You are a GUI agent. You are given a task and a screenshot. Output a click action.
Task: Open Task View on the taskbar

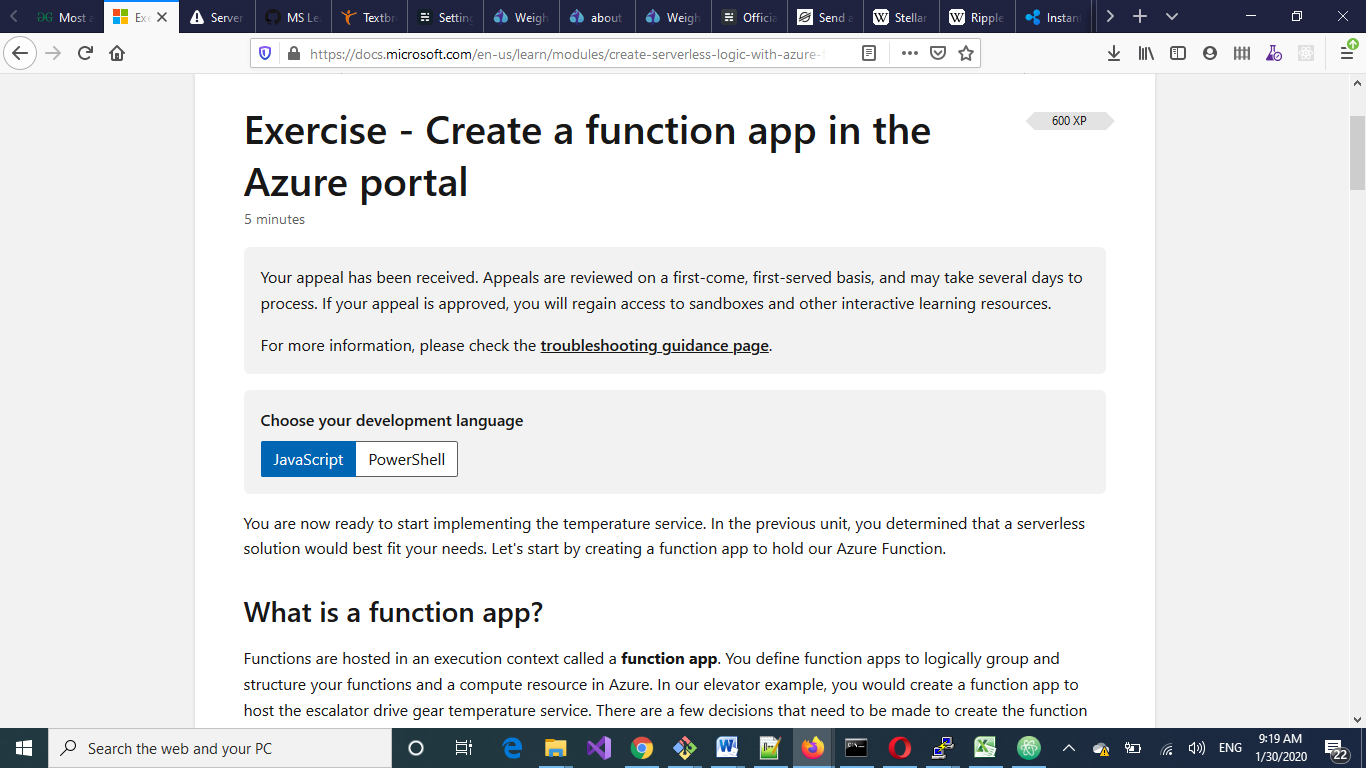point(463,748)
